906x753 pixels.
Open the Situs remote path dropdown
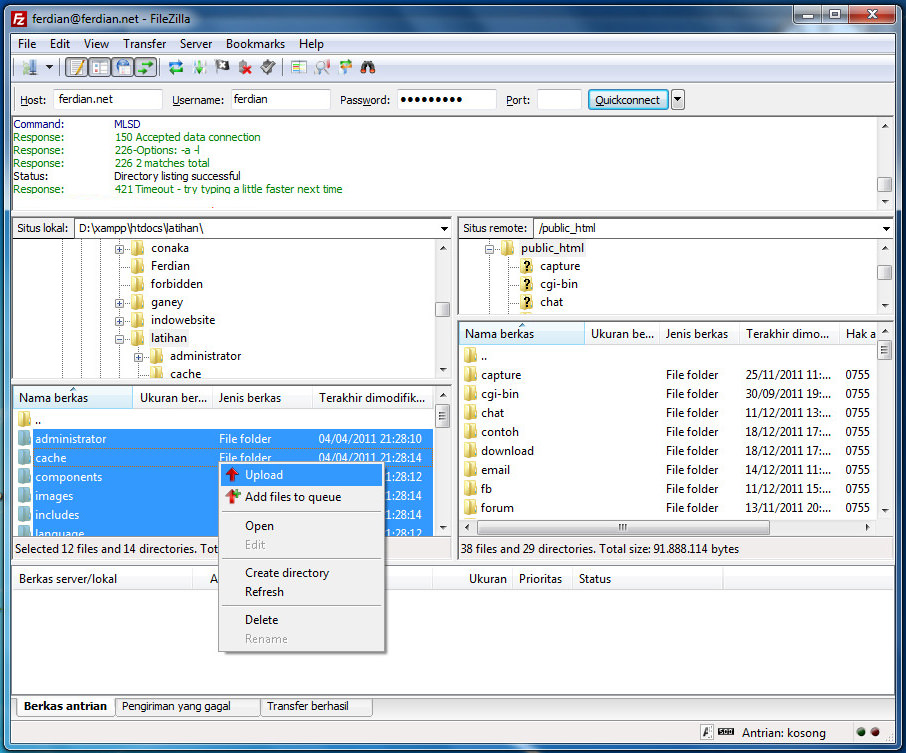point(886,228)
